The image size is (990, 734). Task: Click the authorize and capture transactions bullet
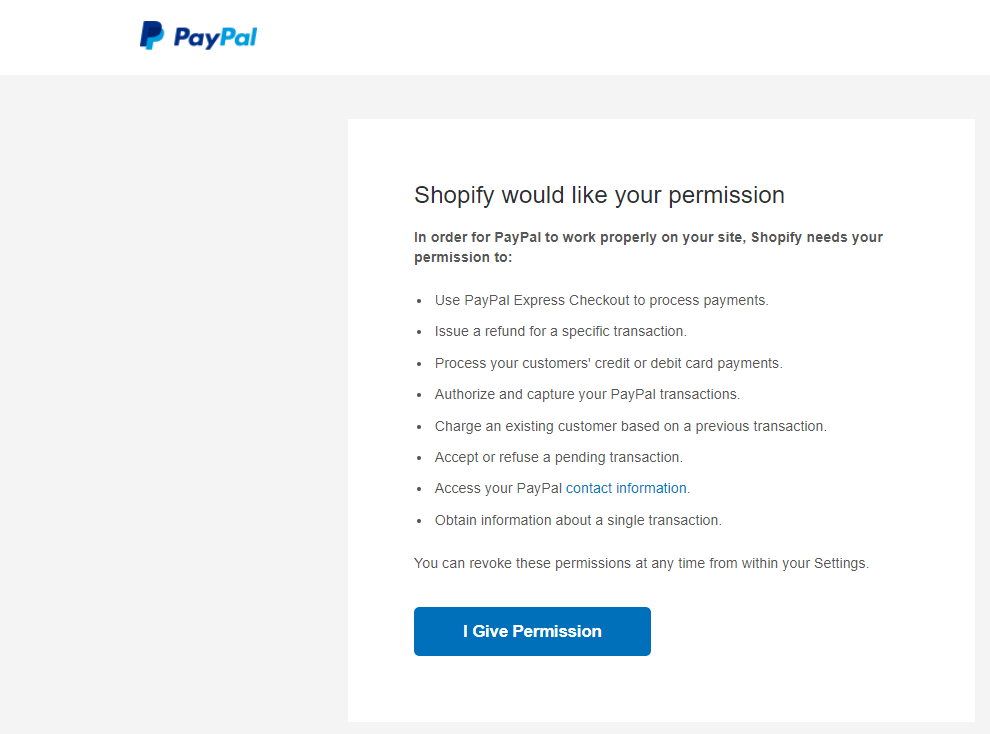pyautogui.click(x=587, y=394)
